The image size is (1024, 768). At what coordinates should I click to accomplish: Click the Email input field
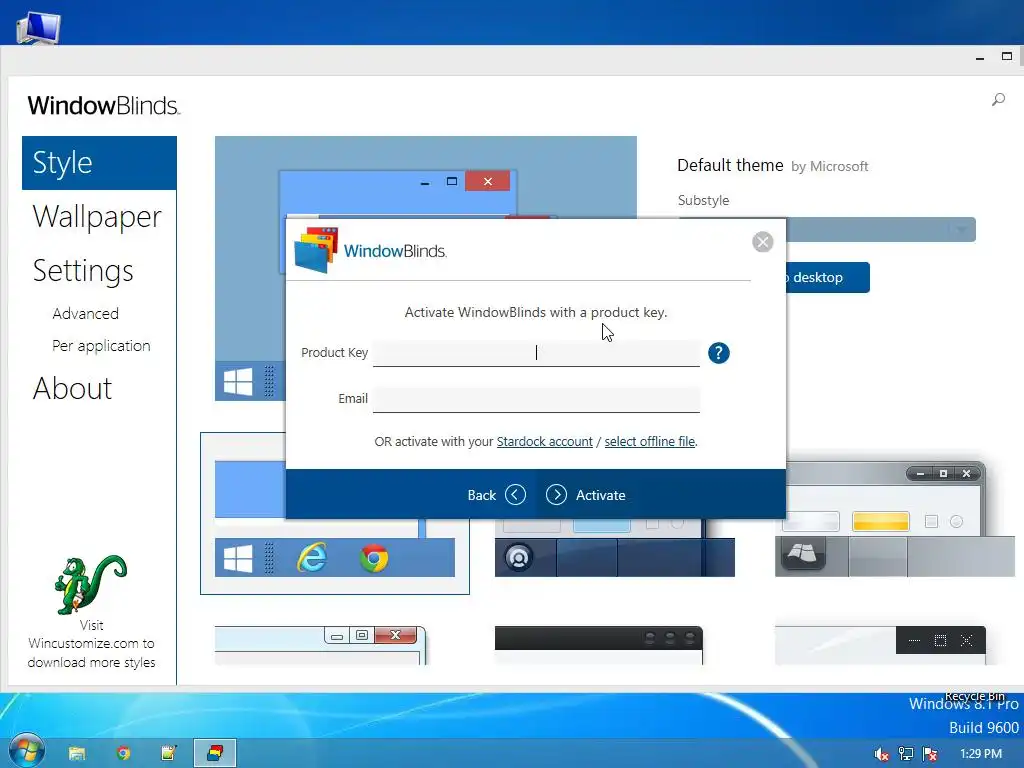click(536, 399)
